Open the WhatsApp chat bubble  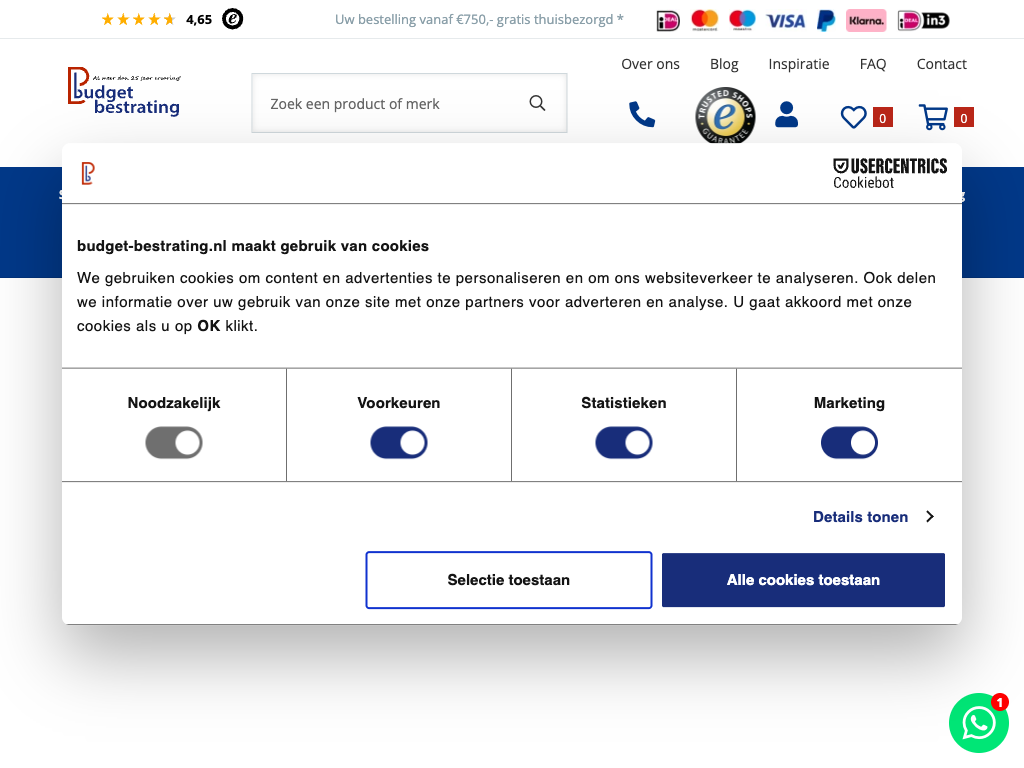pos(978,723)
